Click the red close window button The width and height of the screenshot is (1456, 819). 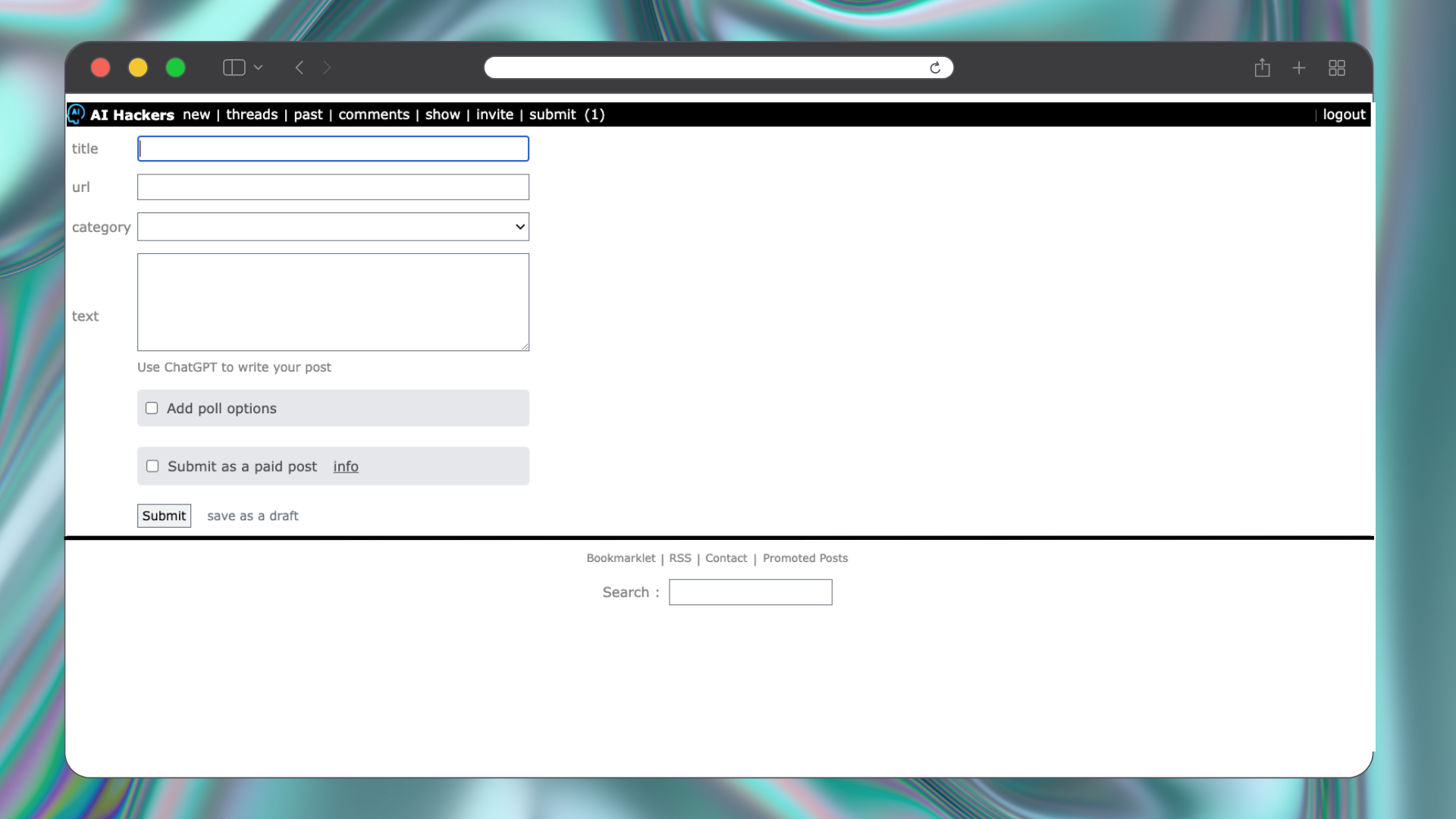(x=100, y=67)
